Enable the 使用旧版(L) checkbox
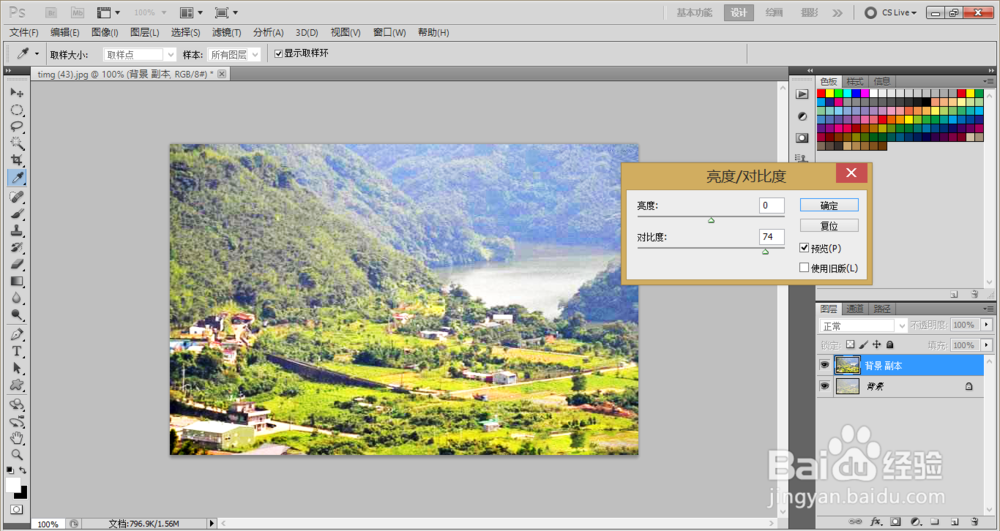This screenshot has width=1000, height=531. pos(804,268)
